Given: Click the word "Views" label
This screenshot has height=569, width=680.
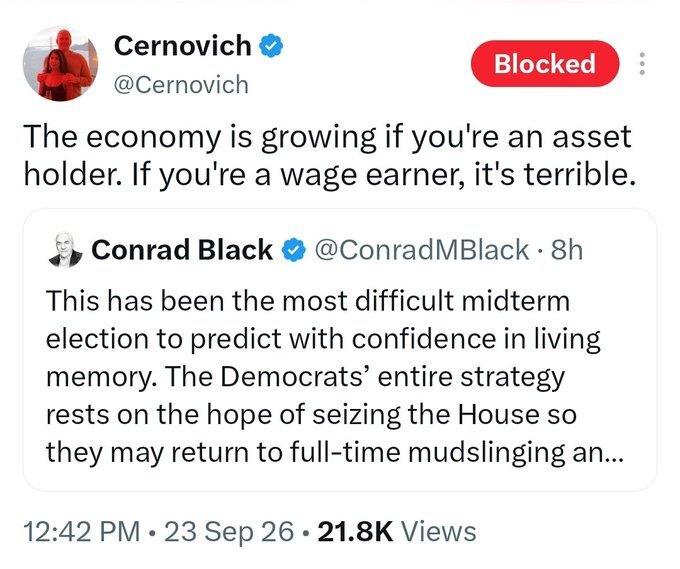Looking at the screenshot, I should tap(438, 531).
